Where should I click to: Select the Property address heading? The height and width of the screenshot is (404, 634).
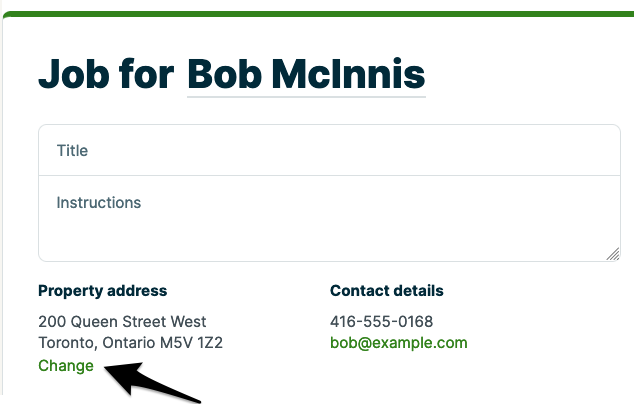(x=102, y=291)
